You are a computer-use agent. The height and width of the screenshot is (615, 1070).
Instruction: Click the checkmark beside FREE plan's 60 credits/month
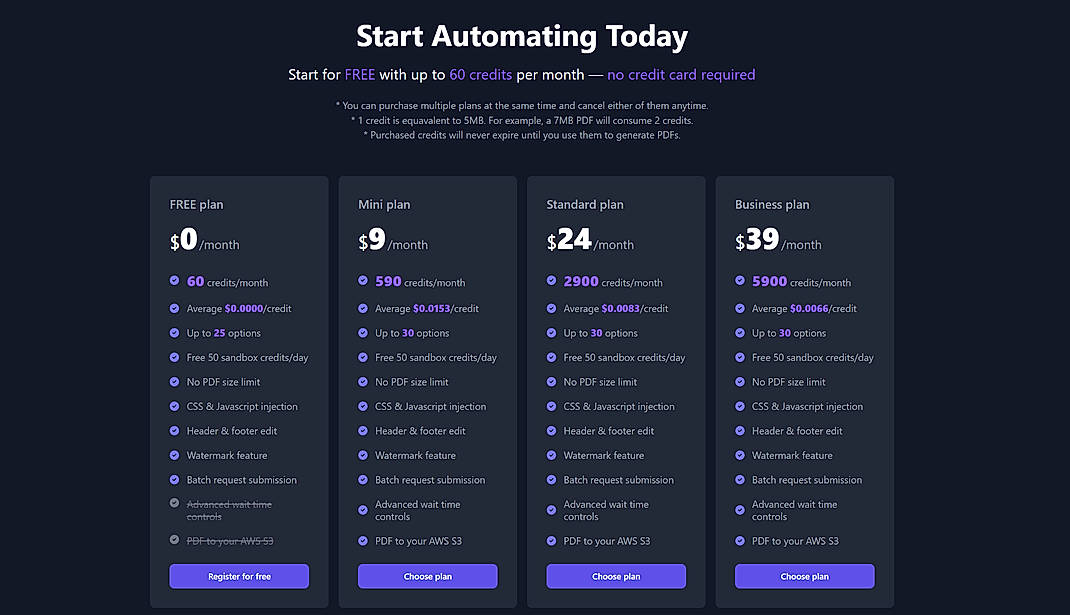coord(174,281)
